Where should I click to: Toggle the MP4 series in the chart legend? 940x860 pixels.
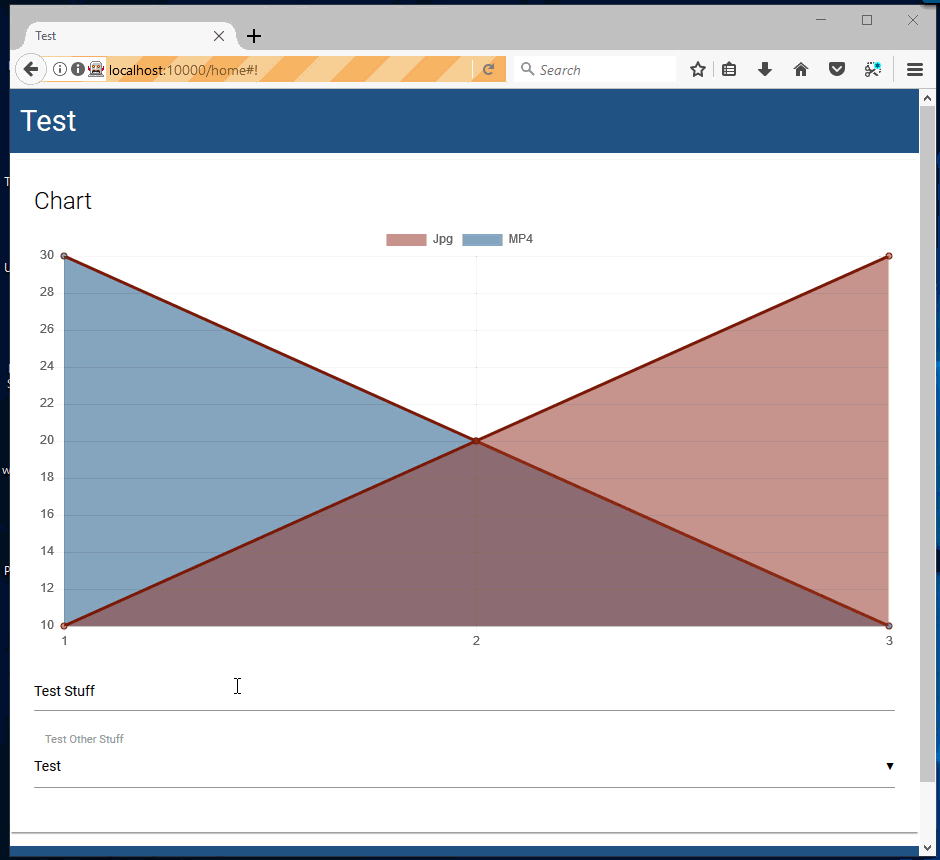520,239
